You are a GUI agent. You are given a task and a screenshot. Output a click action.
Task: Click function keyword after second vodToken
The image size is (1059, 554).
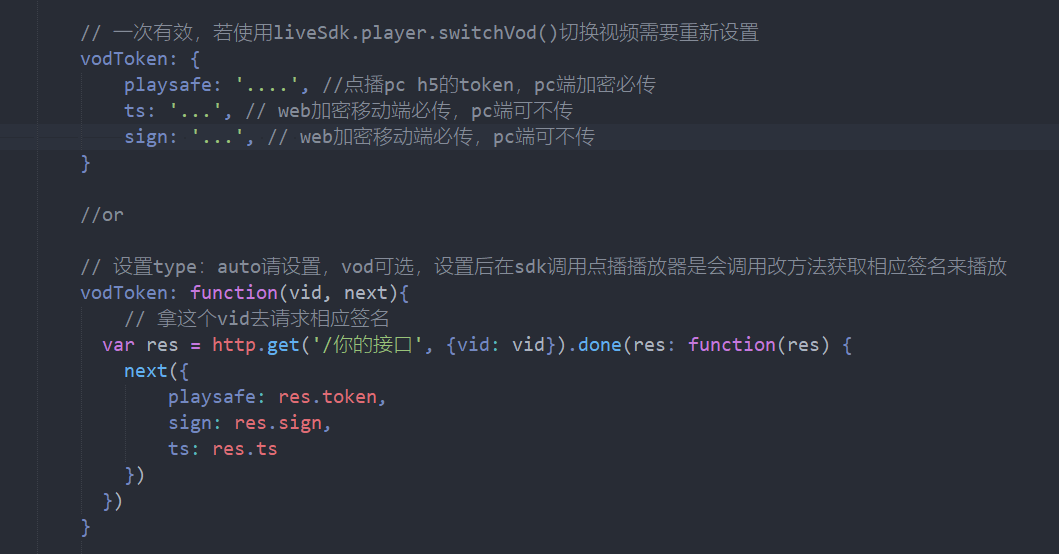click(233, 293)
